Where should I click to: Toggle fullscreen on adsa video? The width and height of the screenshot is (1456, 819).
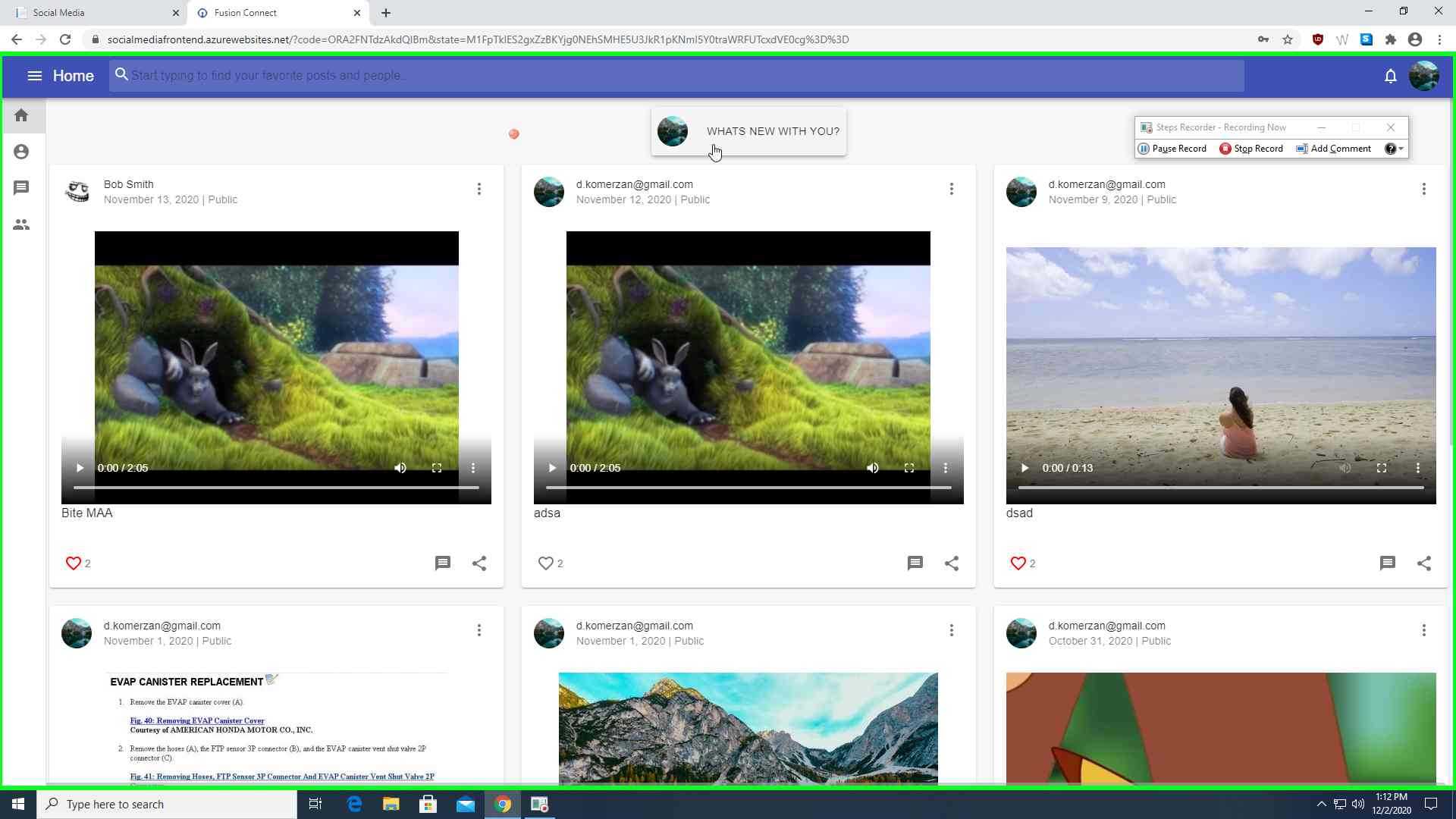[909, 468]
